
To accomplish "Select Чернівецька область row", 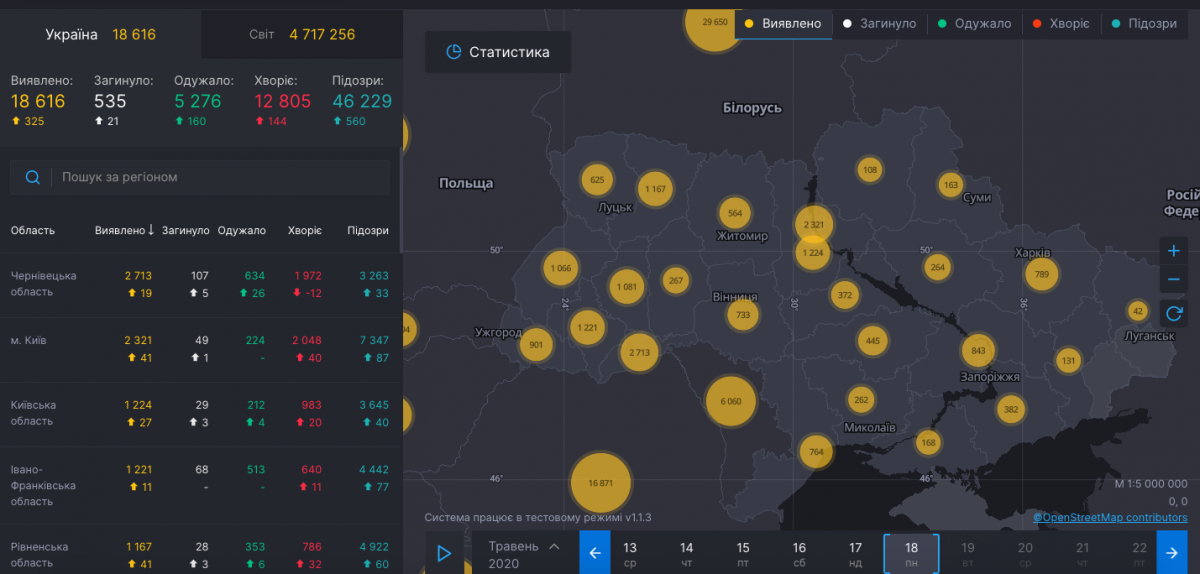I will click(200, 284).
